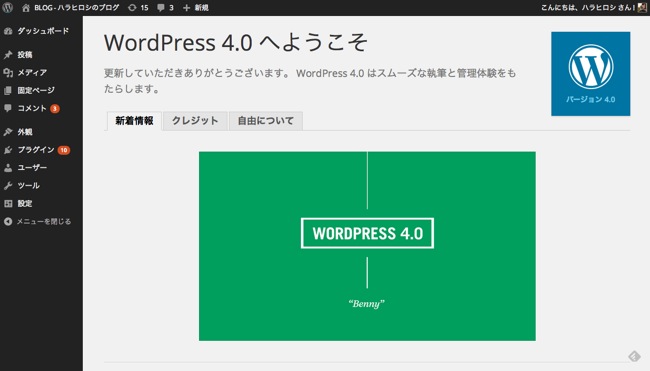Open the メディア media icon

(8, 73)
